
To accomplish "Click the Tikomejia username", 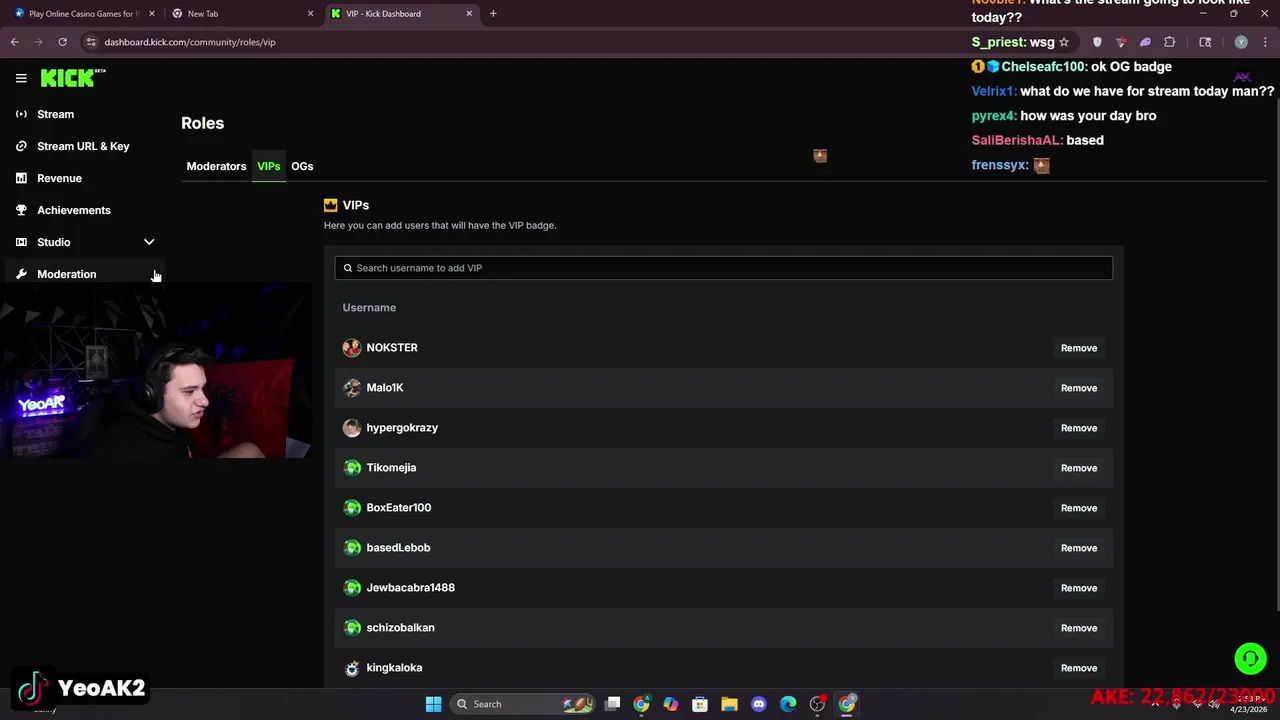I will pos(391,468).
